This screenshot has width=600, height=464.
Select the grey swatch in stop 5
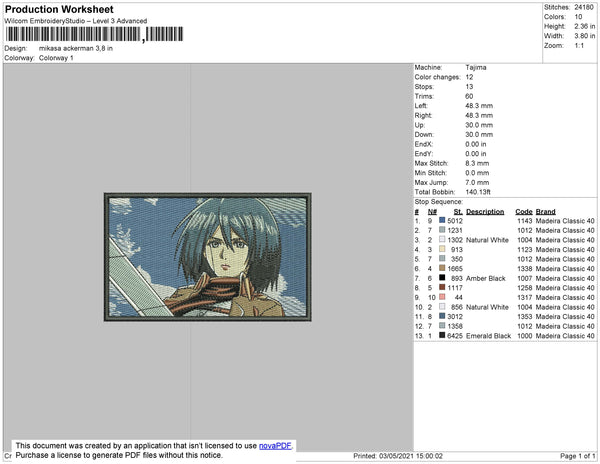[x=442, y=259]
